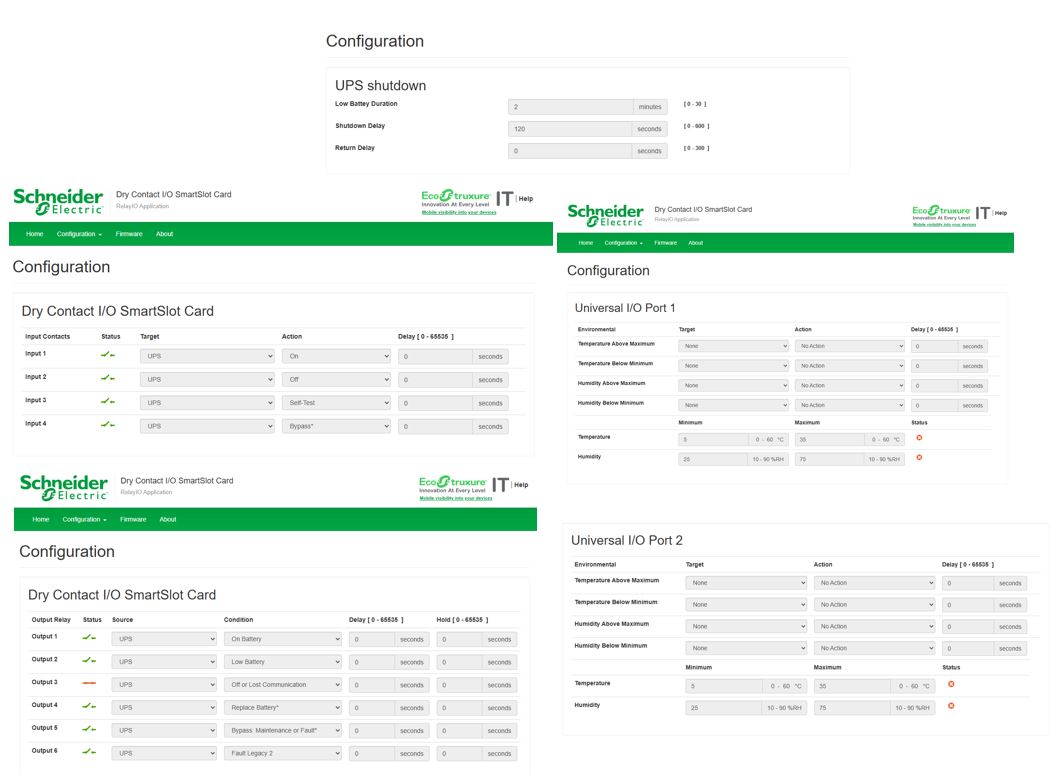Open Home in Input Contacts page navbar

(x=34, y=234)
